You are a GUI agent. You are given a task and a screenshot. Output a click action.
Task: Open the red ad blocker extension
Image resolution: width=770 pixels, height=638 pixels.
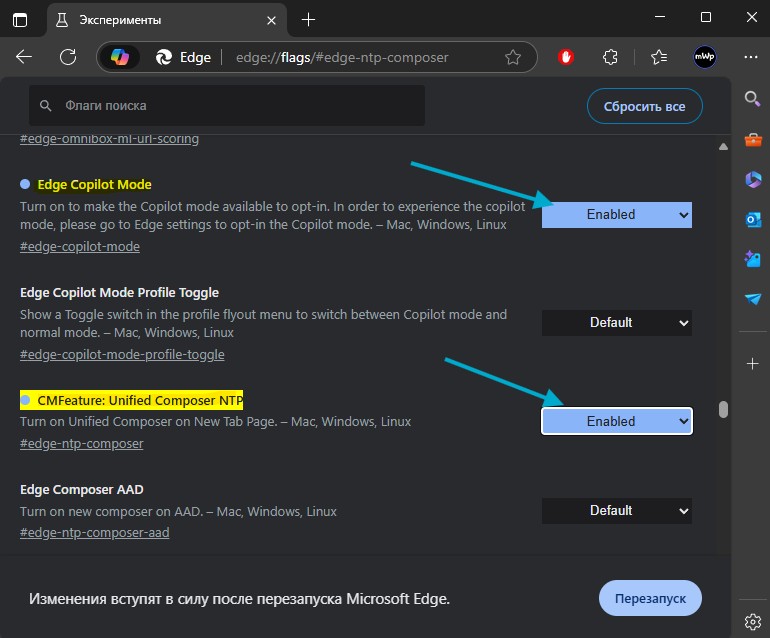566,57
